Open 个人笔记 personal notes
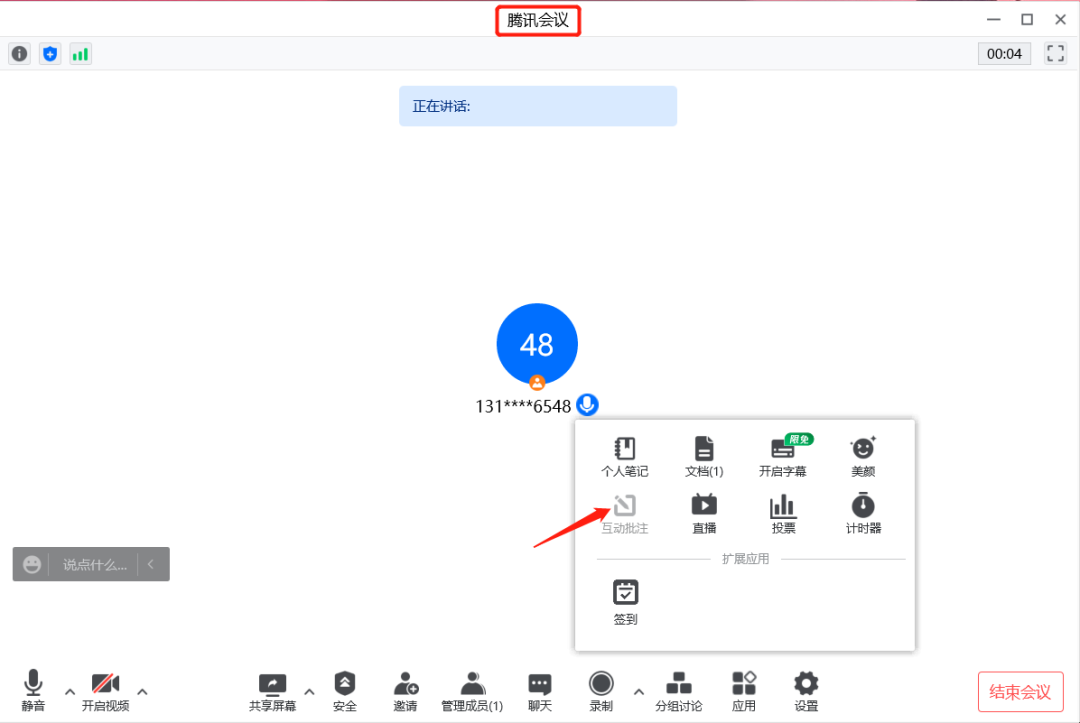 tap(625, 457)
